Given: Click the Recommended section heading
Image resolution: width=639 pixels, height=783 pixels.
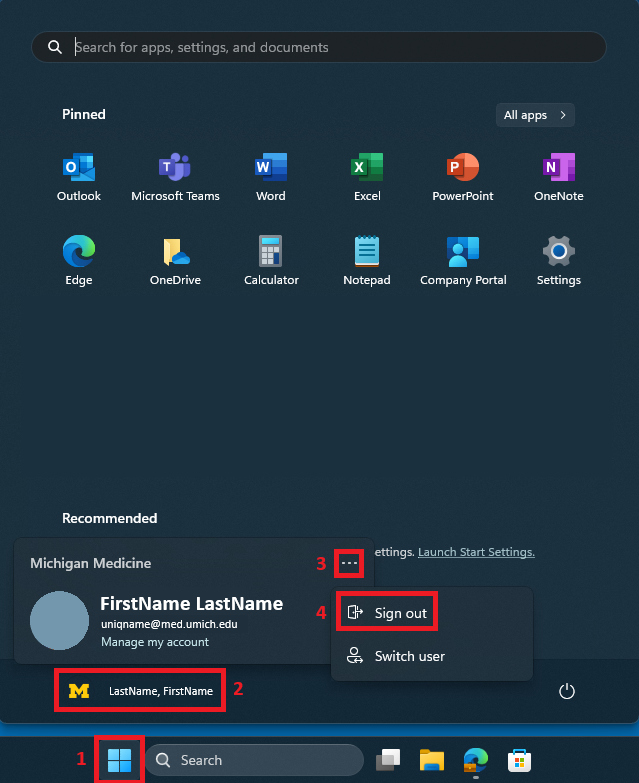Looking at the screenshot, I should tap(110, 518).
